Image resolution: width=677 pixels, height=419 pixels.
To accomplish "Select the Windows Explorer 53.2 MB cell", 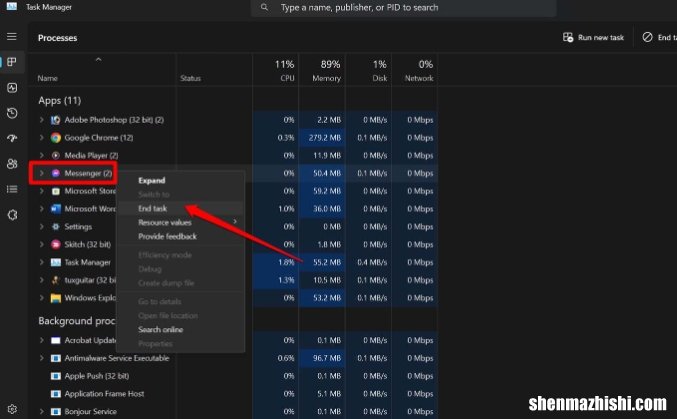I will pos(323,298).
